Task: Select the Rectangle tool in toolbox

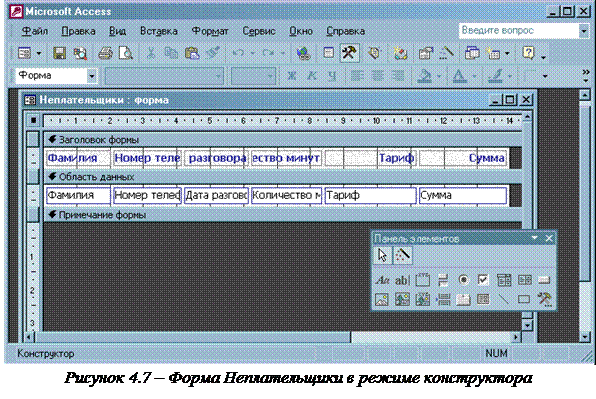Action: point(524,299)
